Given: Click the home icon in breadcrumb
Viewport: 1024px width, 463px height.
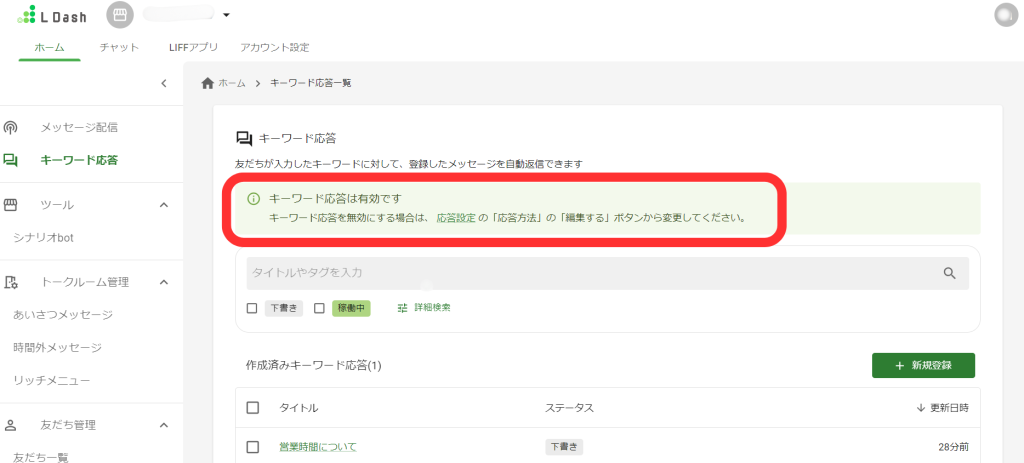Looking at the screenshot, I should tap(208, 83).
